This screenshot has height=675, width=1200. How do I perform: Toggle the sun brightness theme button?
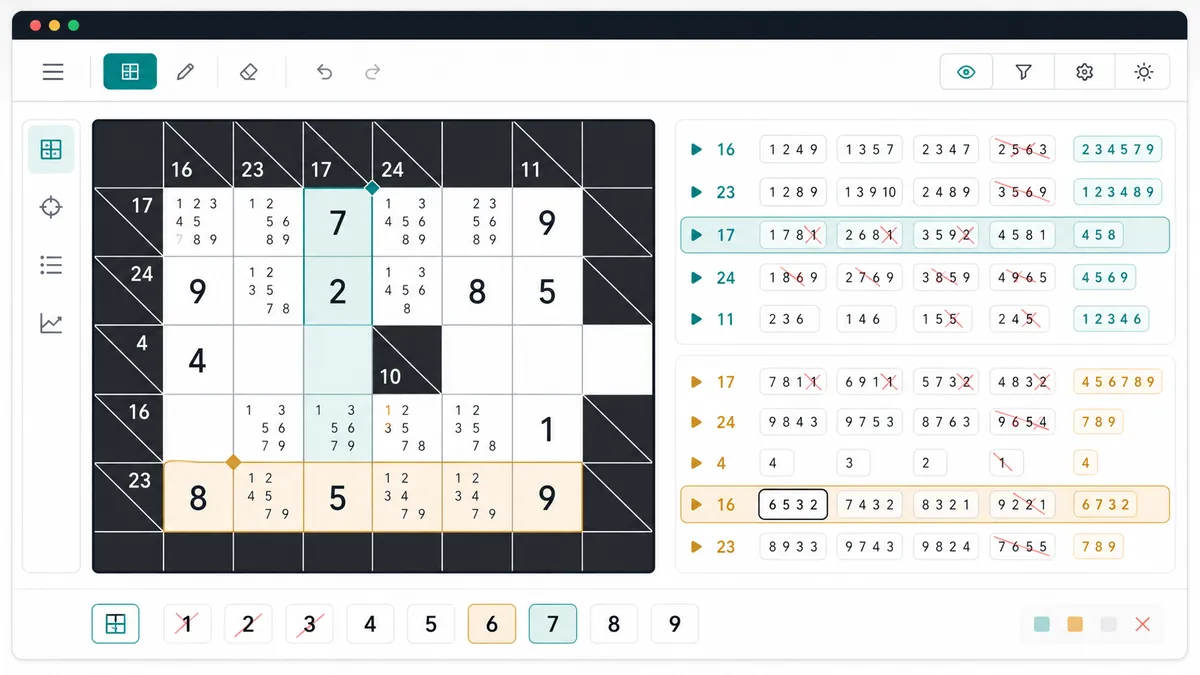coord(1144,72)
